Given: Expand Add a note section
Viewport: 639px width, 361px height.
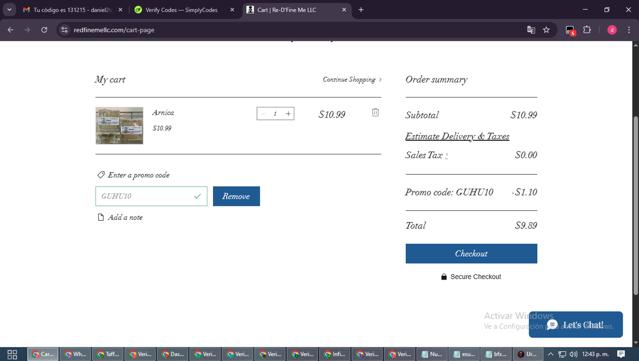Looking at the screenshot, I should (120, 217).
